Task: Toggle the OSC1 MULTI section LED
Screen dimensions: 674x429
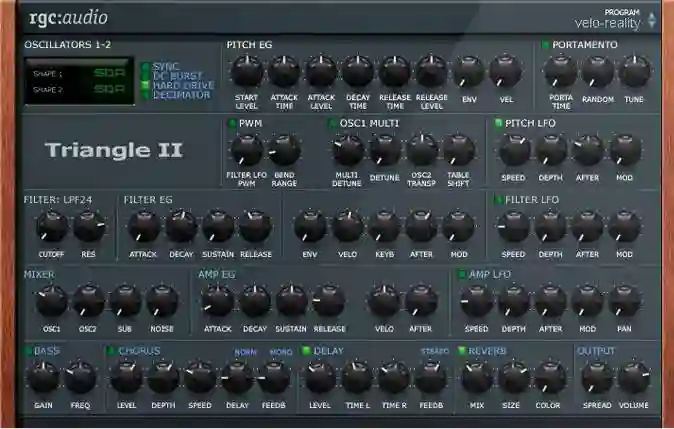Action: [x=333, y=123]
